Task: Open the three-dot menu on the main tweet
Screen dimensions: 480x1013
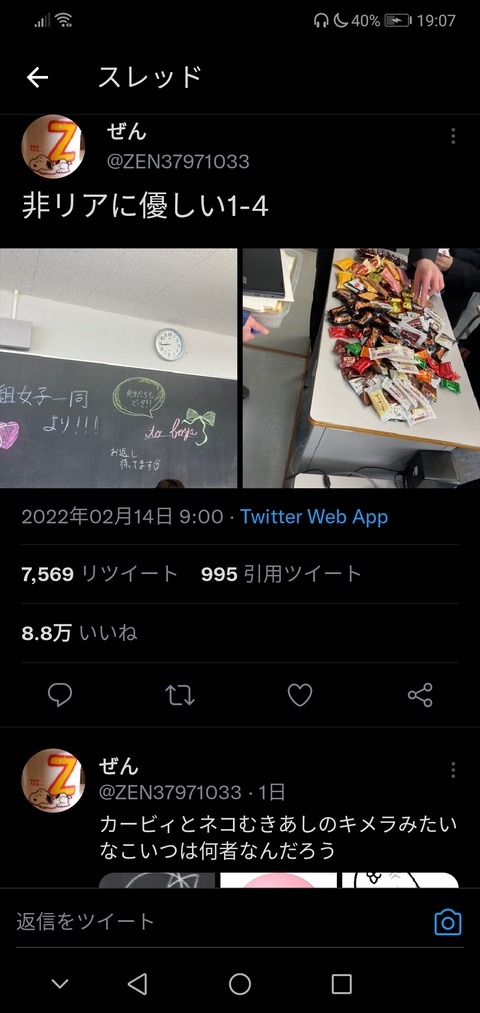Action: pos(453,136)
